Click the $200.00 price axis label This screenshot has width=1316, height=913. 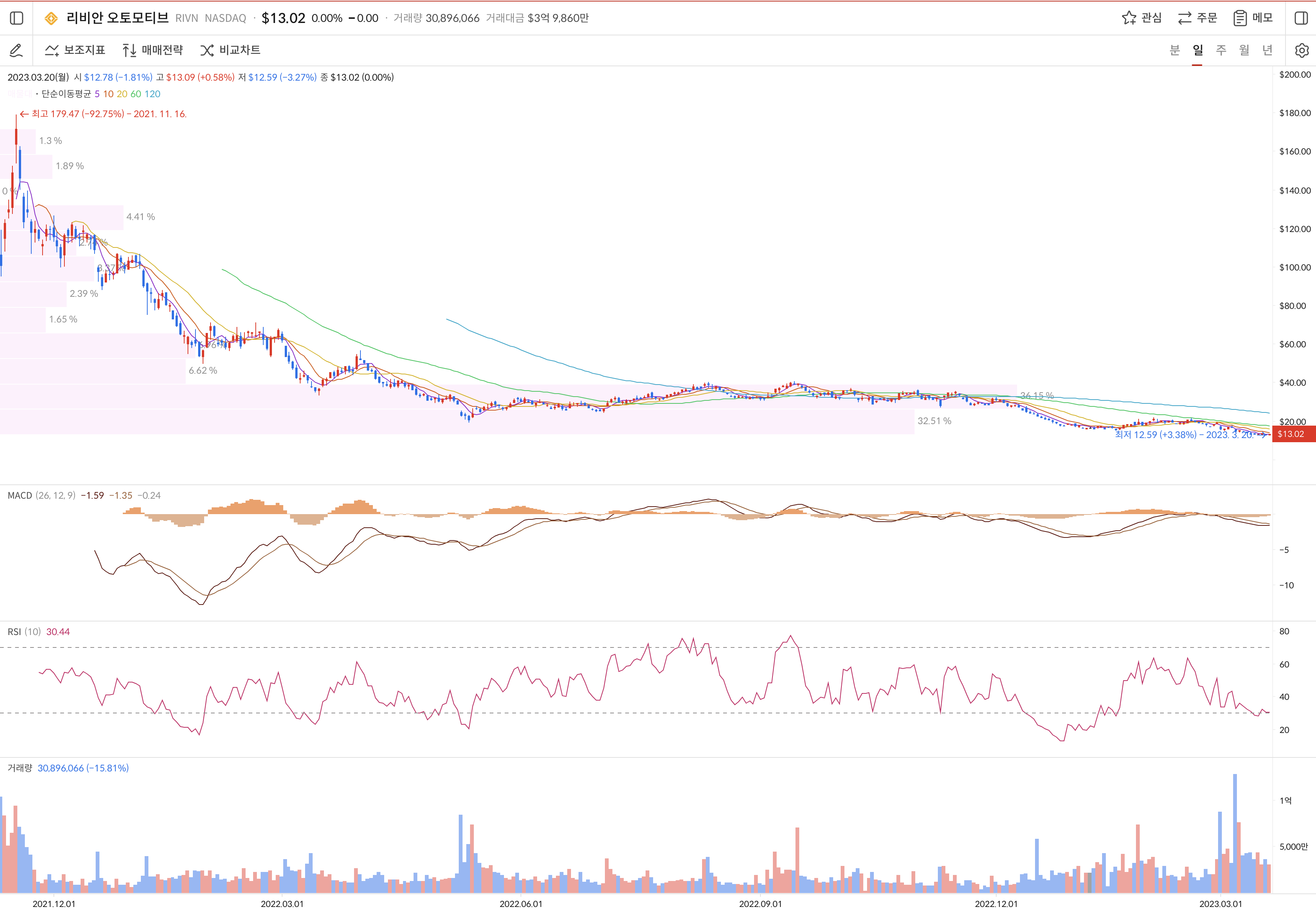coord(1295,74)
